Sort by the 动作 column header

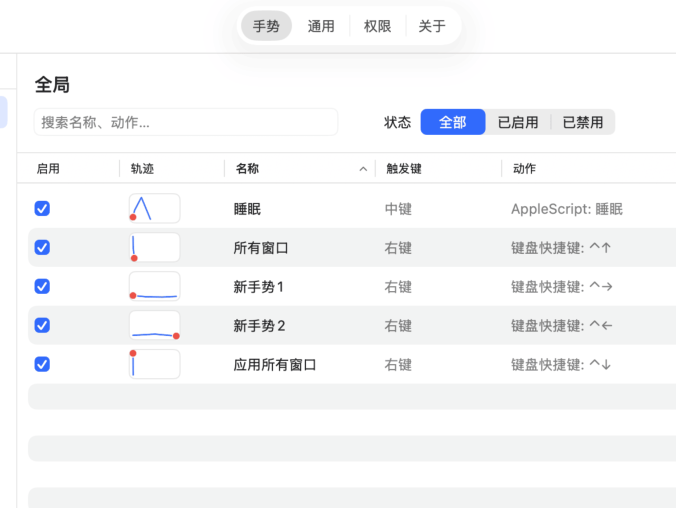coord(524,169)
